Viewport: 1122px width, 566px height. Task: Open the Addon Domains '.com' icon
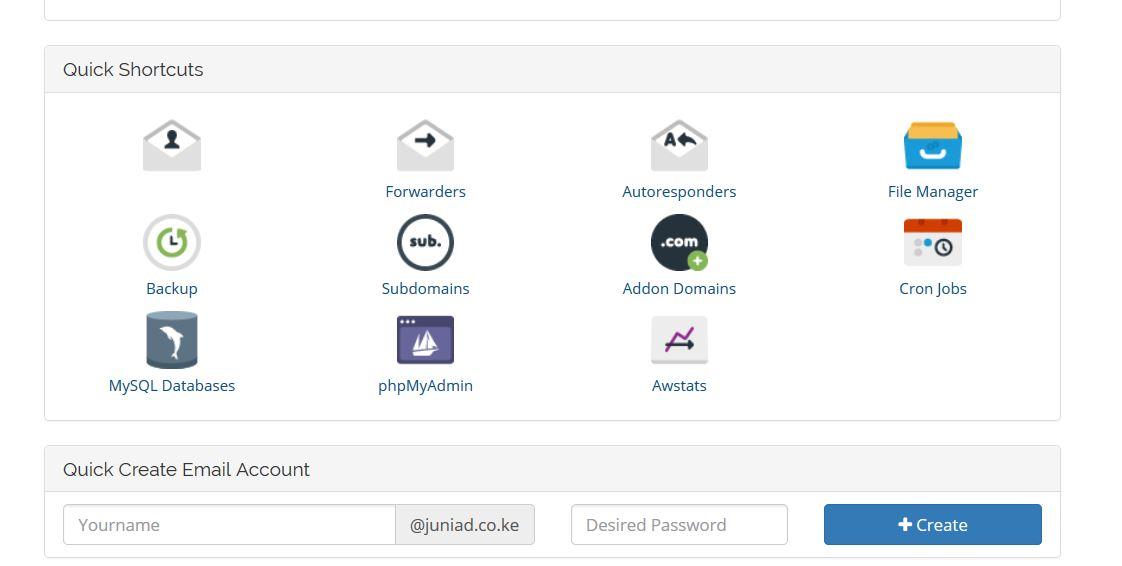(x=679, y=243)
